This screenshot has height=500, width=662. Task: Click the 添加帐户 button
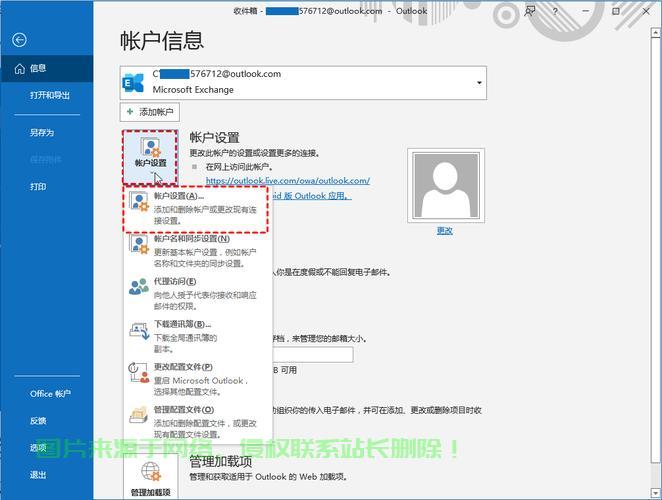click(150, 112)
